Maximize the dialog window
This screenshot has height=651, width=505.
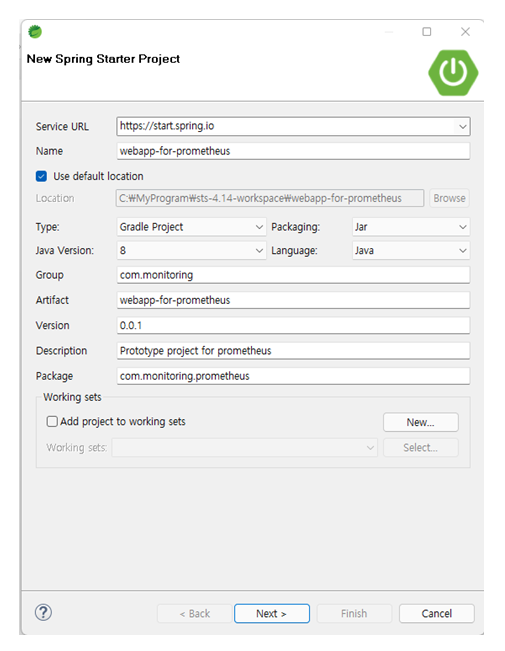[x=427, y=32]
